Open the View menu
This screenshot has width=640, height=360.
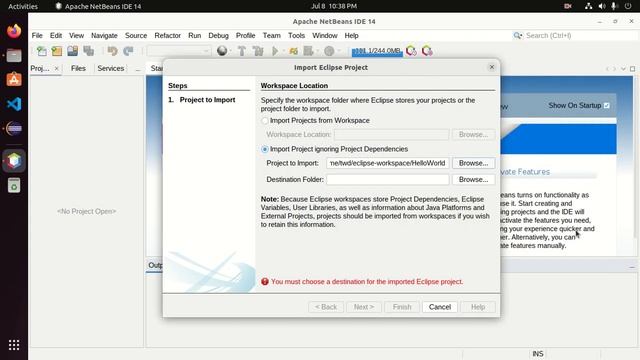(x=76, y=36)
